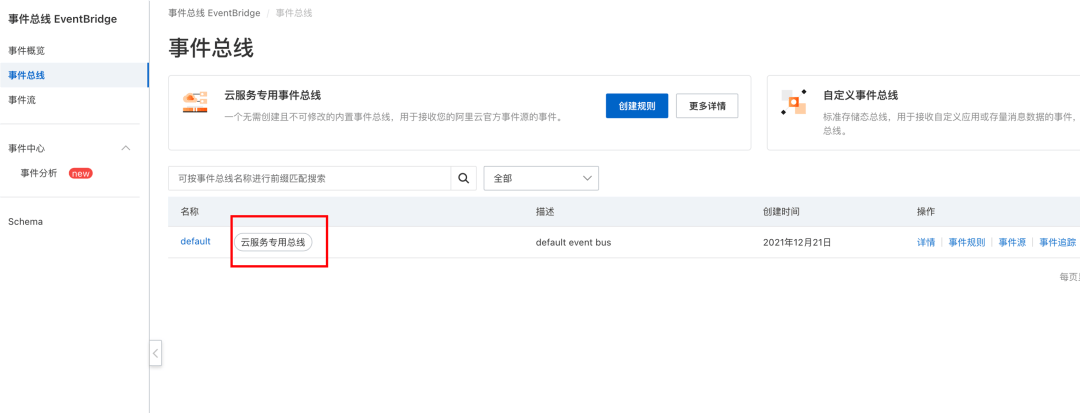The image size is (1080, 413).
Task: Select 事件总线 in the sidebar
Action: (x=74, y=75)
